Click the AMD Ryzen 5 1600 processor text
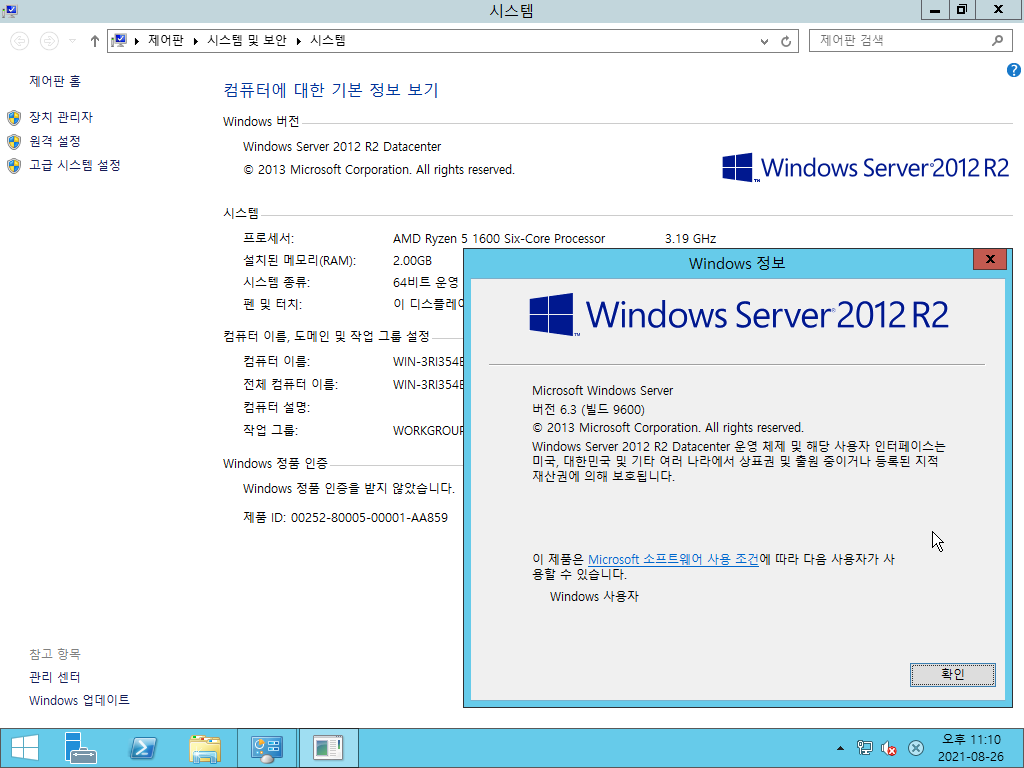This screenshot has height=768, width=1024. point(499,239)
